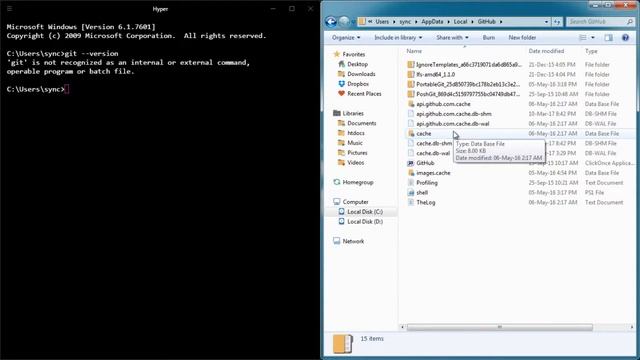Open the Videos library icon
Viewport: 640px width, 360px height.
coord(342,162)
